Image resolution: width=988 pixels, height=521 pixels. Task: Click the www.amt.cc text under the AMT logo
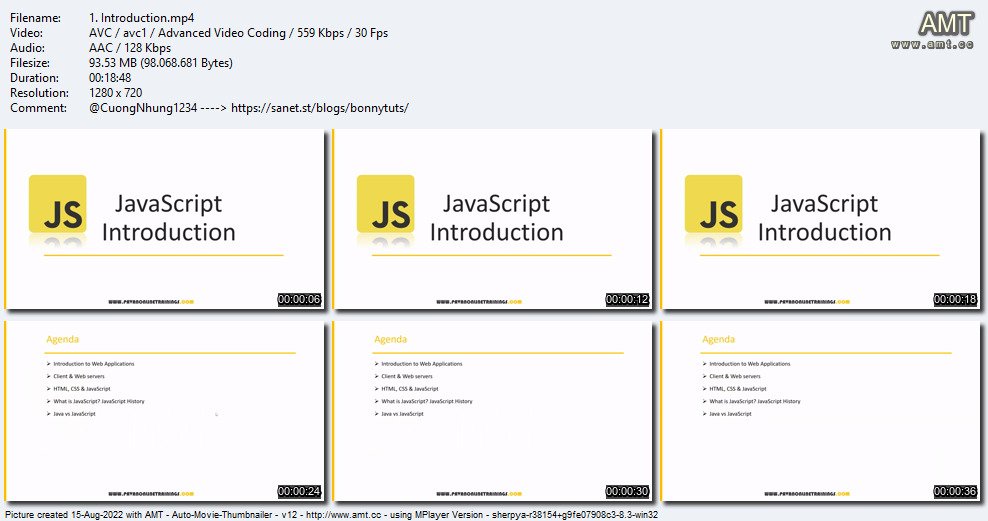[x=933, y=44]
